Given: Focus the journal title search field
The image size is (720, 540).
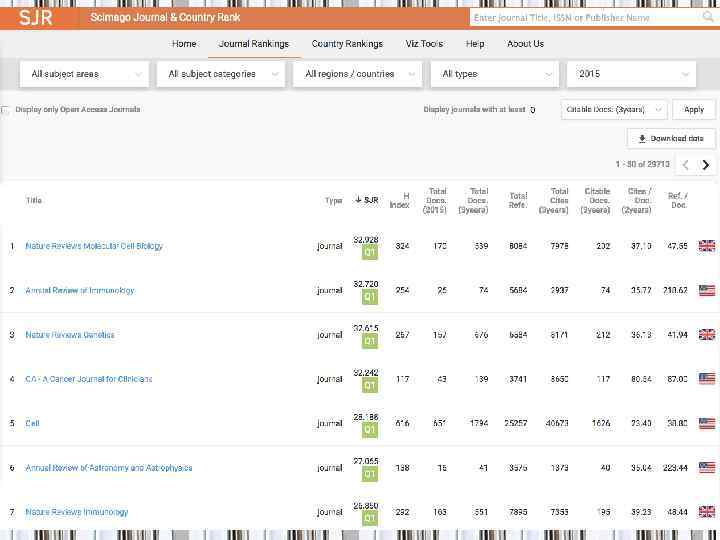Looking at the screenshot, I should click(586, 17).
